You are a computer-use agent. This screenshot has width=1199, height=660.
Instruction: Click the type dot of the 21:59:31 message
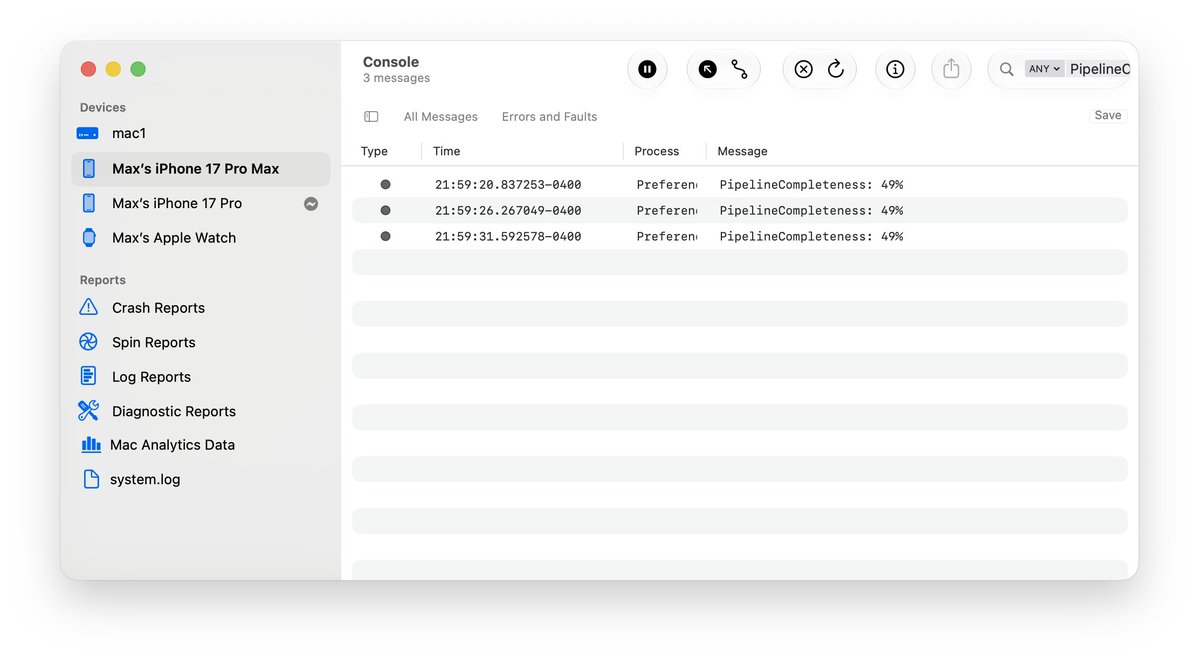pos(385,236)
